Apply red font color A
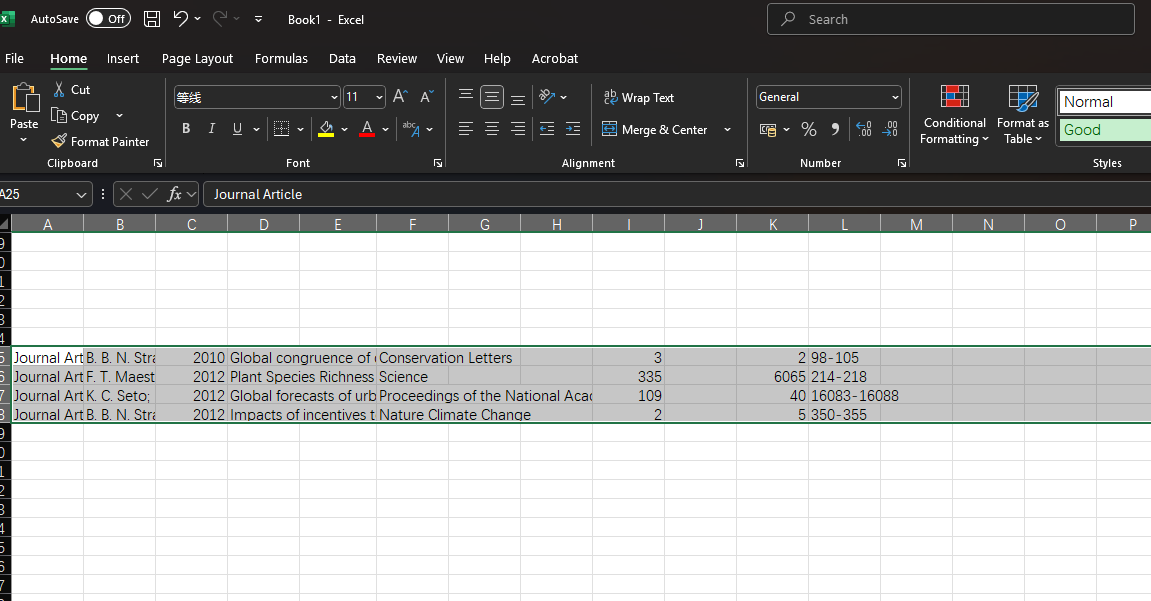Viewport: 1151px width, 601px height. (x=367, y=129)
